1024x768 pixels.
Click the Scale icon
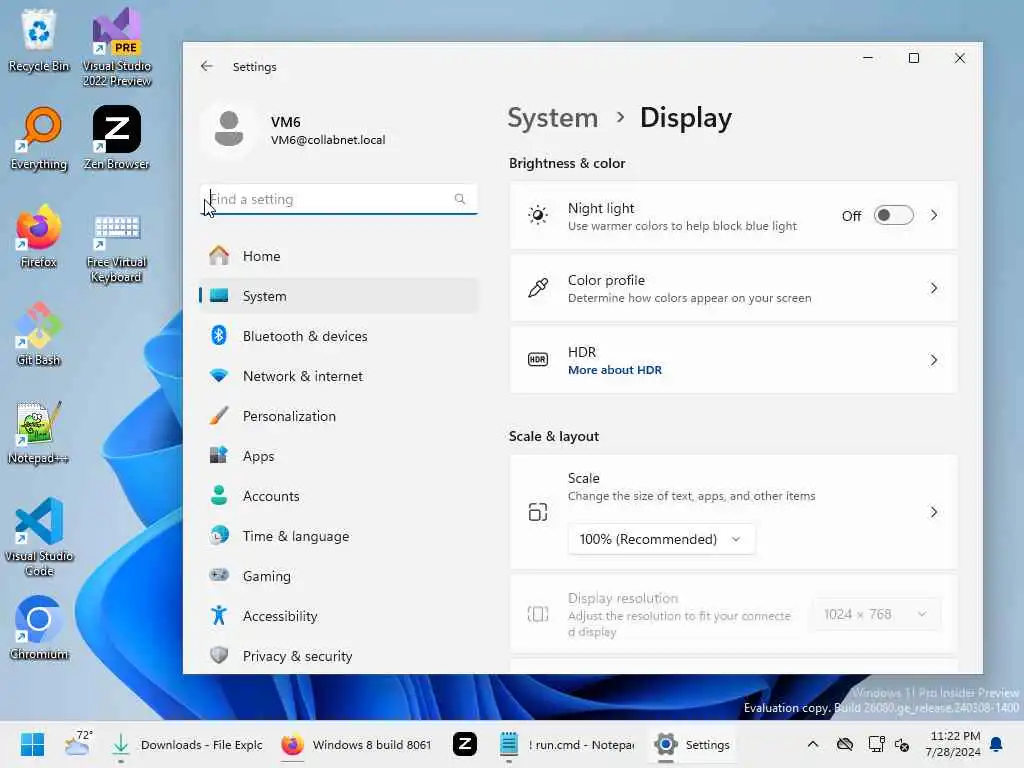(x=538, y=512)
